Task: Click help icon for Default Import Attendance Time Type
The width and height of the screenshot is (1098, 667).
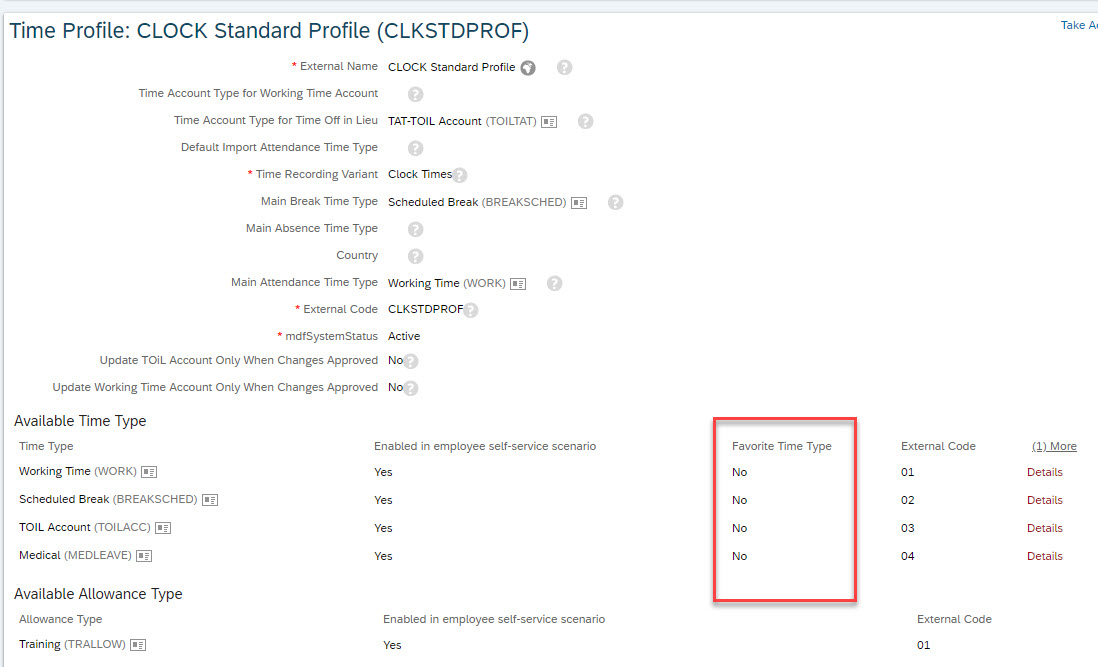Action: [x=415, y=148]
